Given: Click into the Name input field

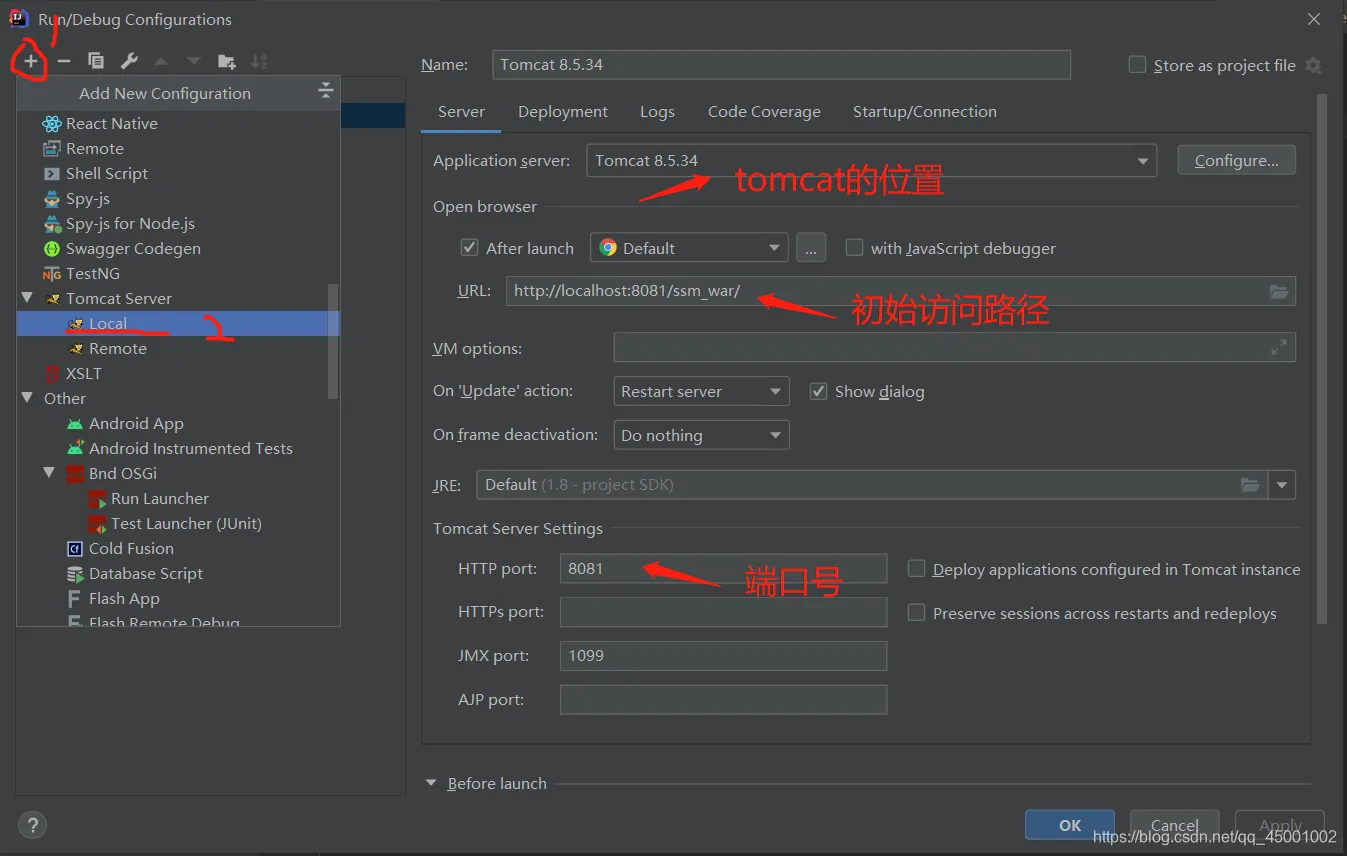Looking at the screenshot, I should pyautogui.click(x=781, y=65).
